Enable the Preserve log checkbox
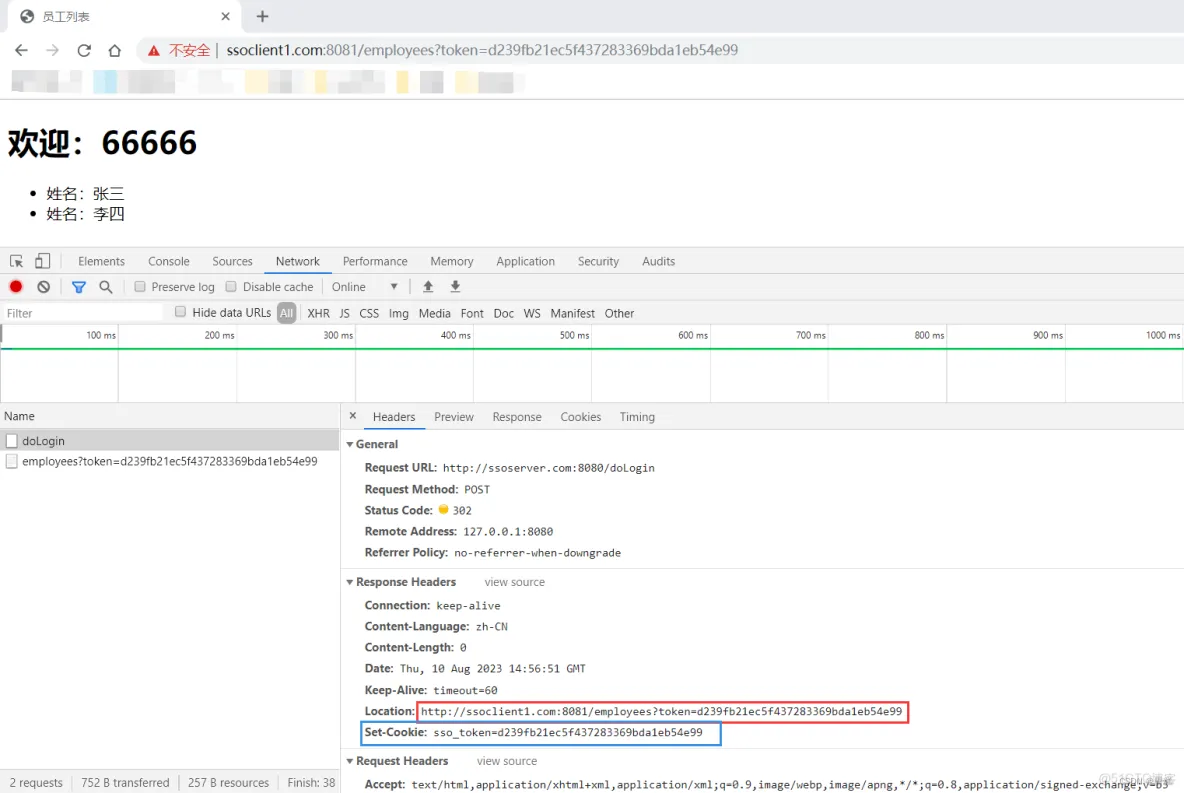1184x793 pixels. 139,286
